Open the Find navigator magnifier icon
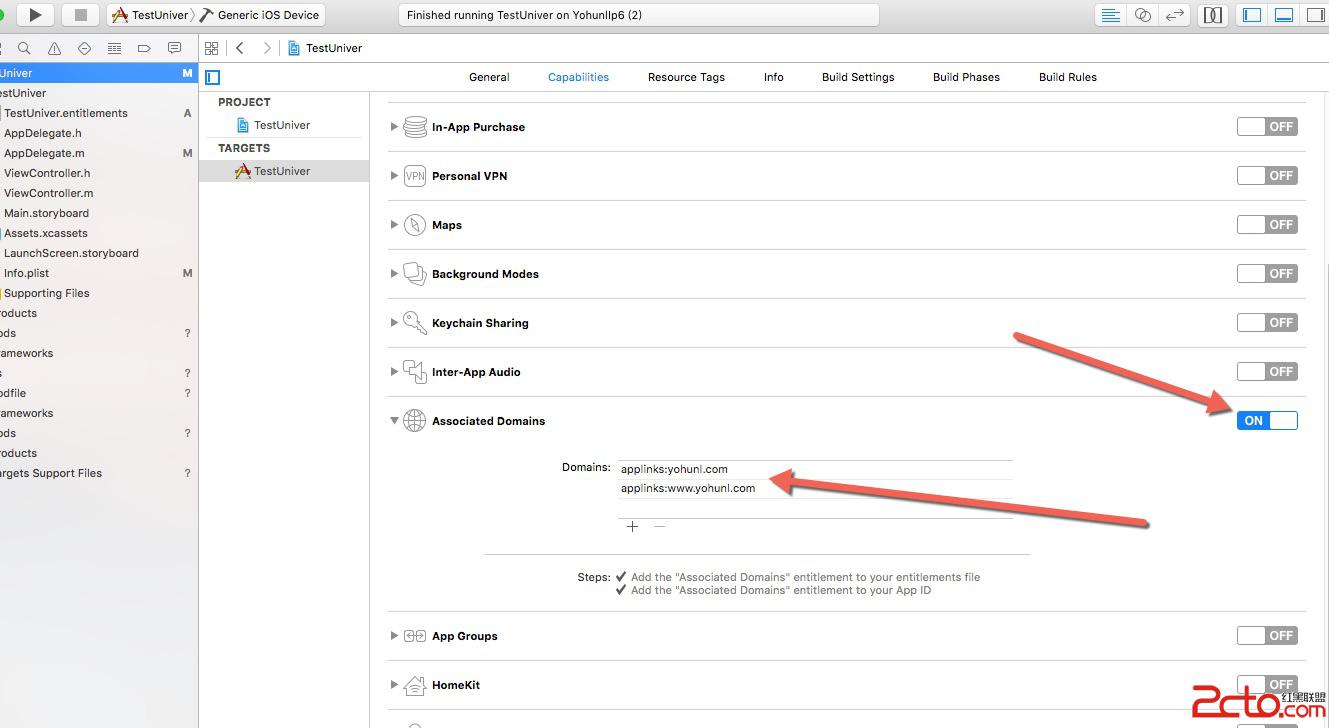The image size is (1329, 728). [x=24, y=48]
